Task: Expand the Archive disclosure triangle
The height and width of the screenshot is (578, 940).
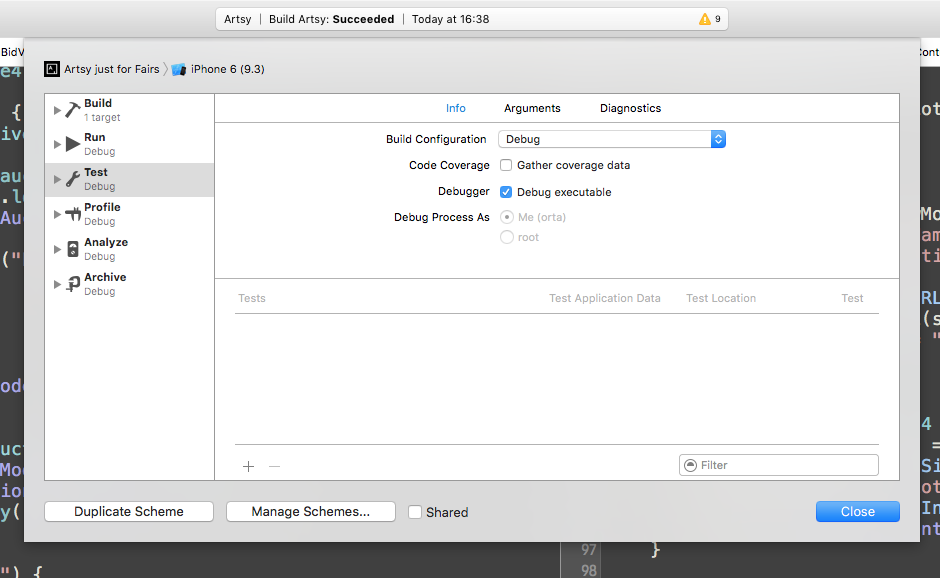Action: (57, 284)
